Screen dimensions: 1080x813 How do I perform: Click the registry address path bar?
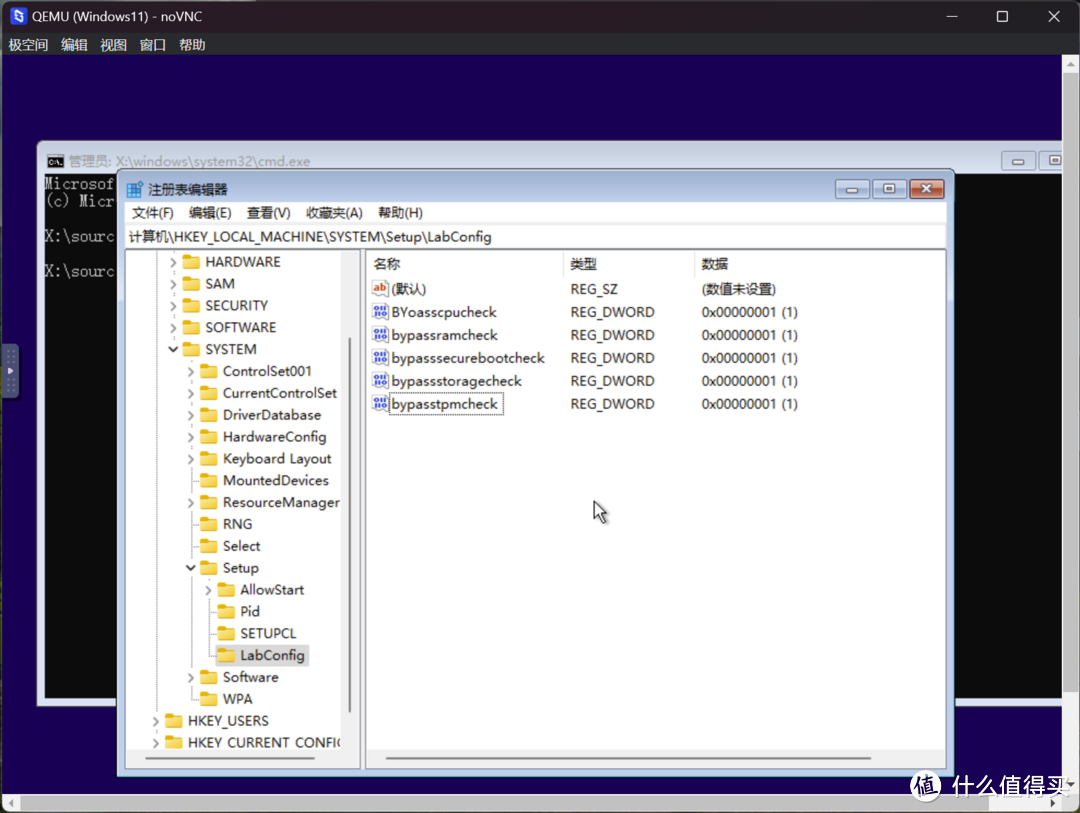535,237
